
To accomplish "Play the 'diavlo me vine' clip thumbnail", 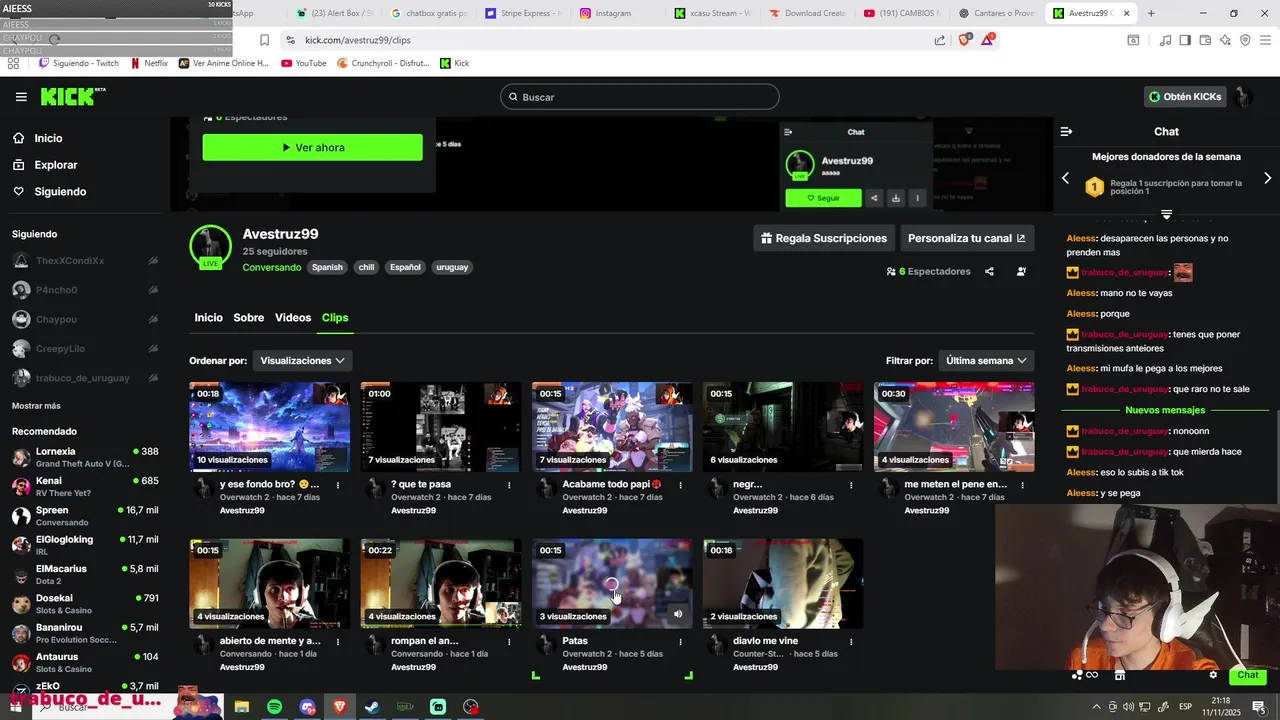I will [783, 584].
